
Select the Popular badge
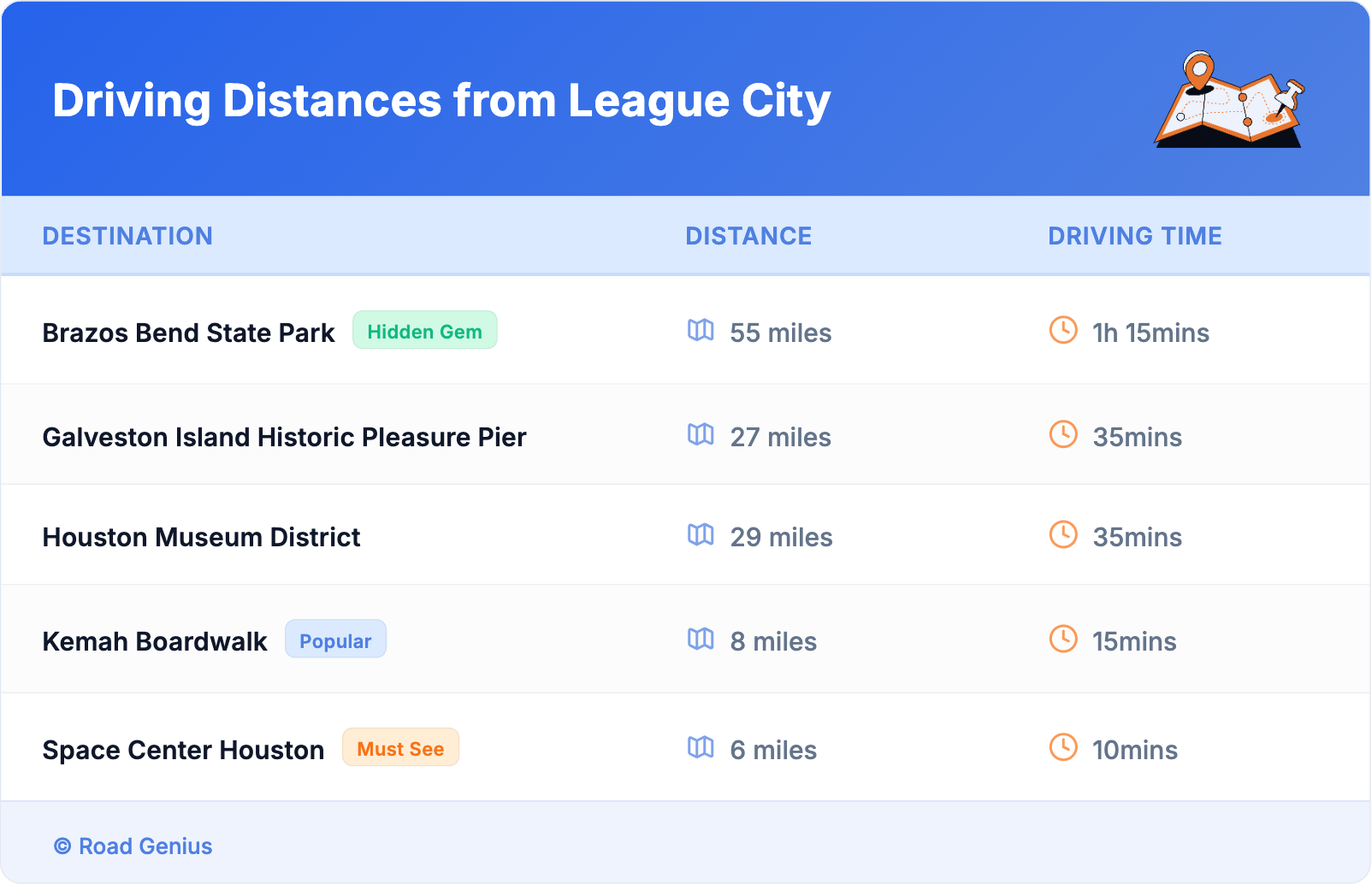(x=335, y=640)
